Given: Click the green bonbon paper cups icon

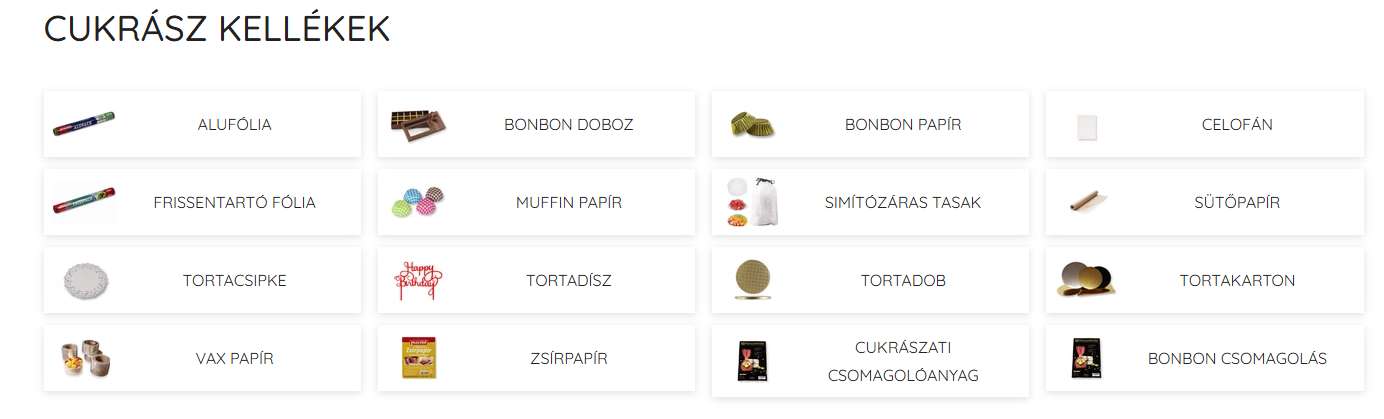Looking at the screenshot, I should click(752, 124).
